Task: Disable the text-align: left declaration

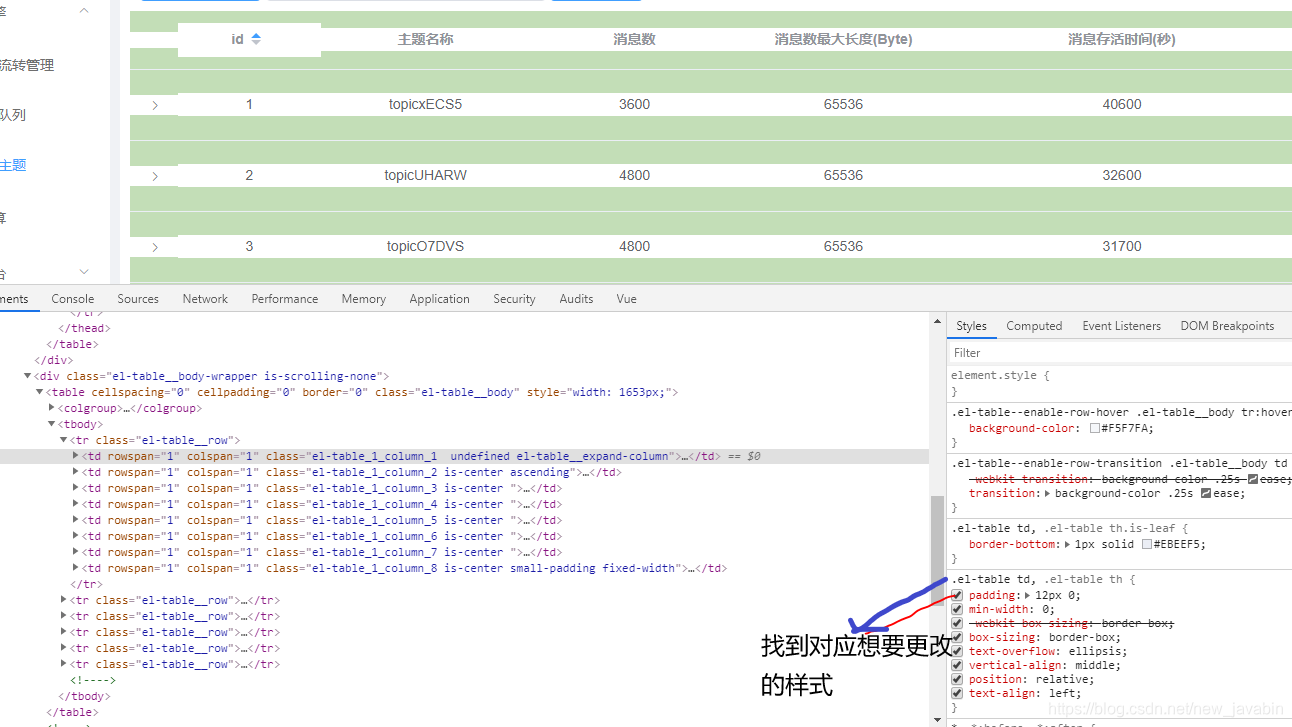Action: click(957, 693)
